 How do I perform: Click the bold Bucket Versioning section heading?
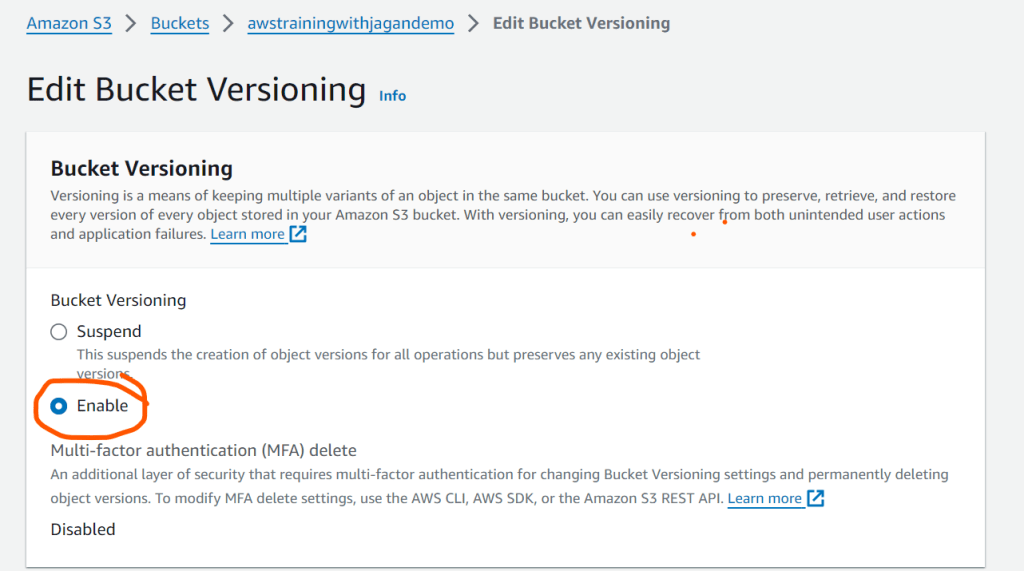[141, 168]
